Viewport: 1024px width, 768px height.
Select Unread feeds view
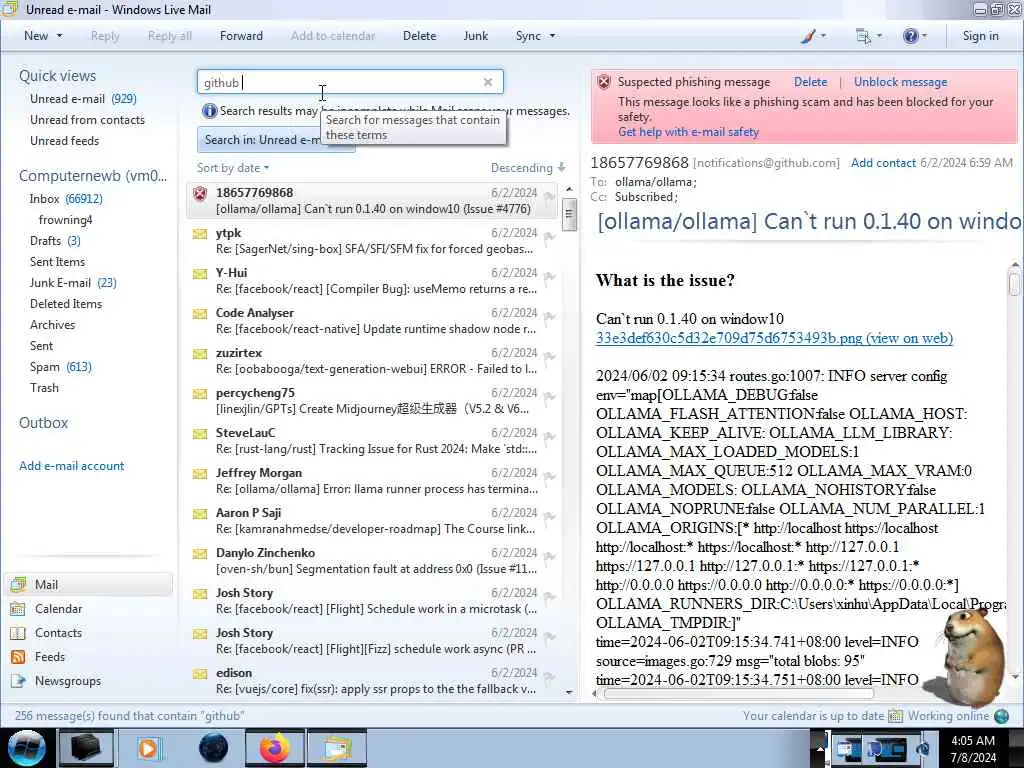[x=65, y=140]
